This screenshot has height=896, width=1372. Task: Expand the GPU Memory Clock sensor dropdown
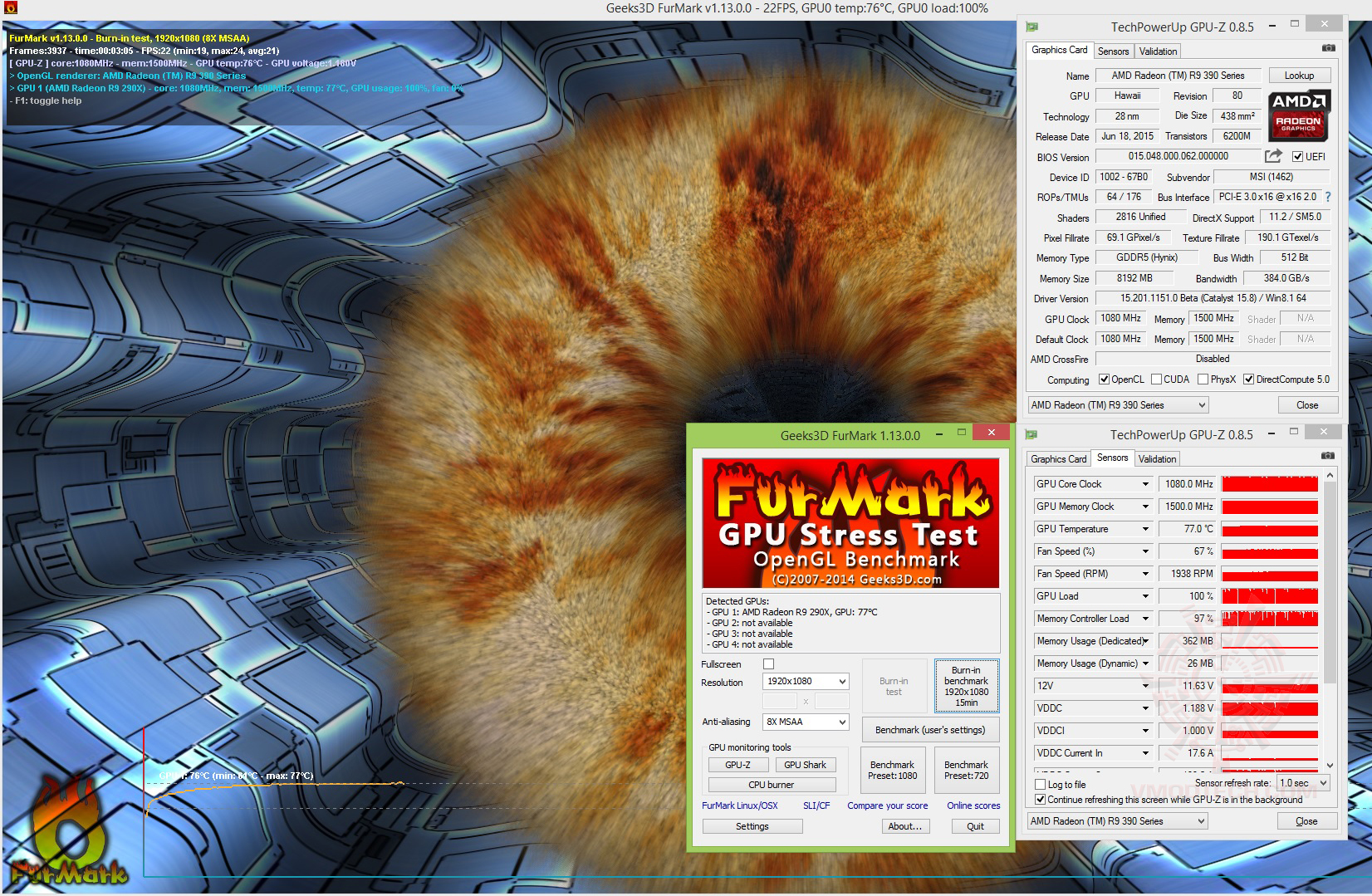(1145, 507)
